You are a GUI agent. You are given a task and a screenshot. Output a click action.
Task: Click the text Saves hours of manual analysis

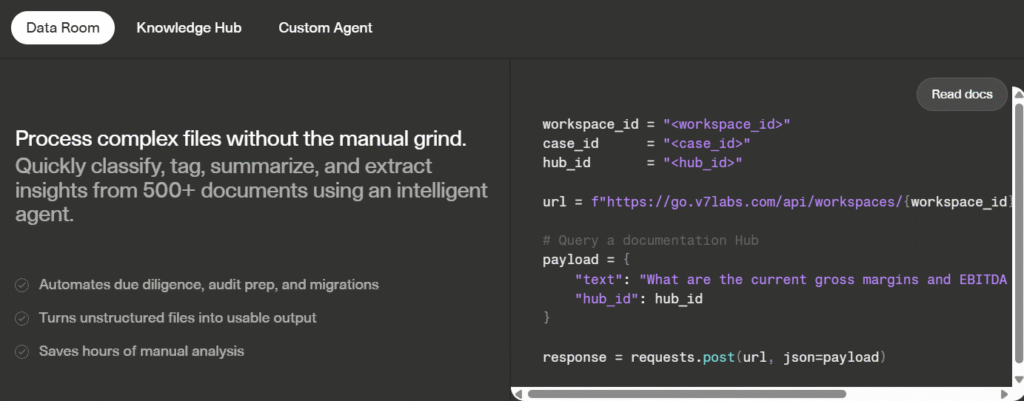(x=141, y=351)
